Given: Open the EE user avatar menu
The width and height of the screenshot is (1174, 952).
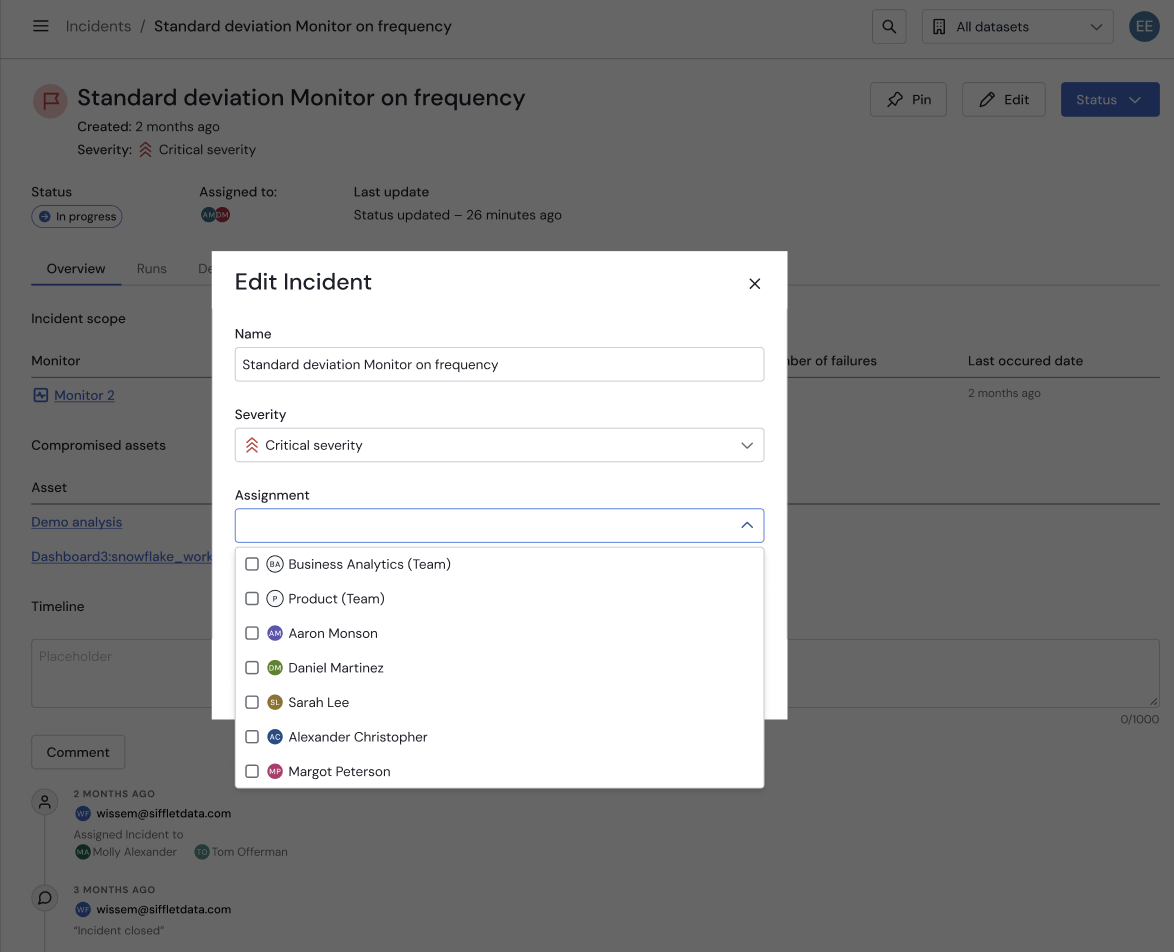Looking at the screenshot, I should [x=1144, y=27].
